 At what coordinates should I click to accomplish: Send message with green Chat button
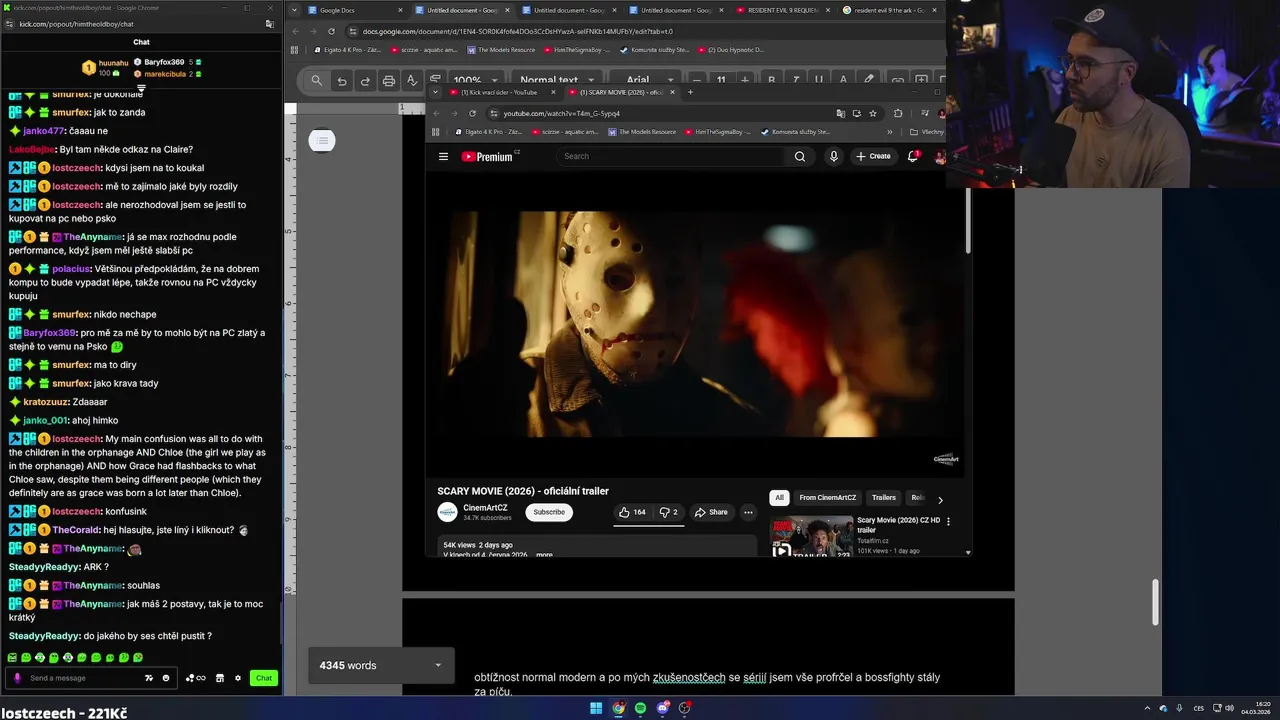(264, 678)
